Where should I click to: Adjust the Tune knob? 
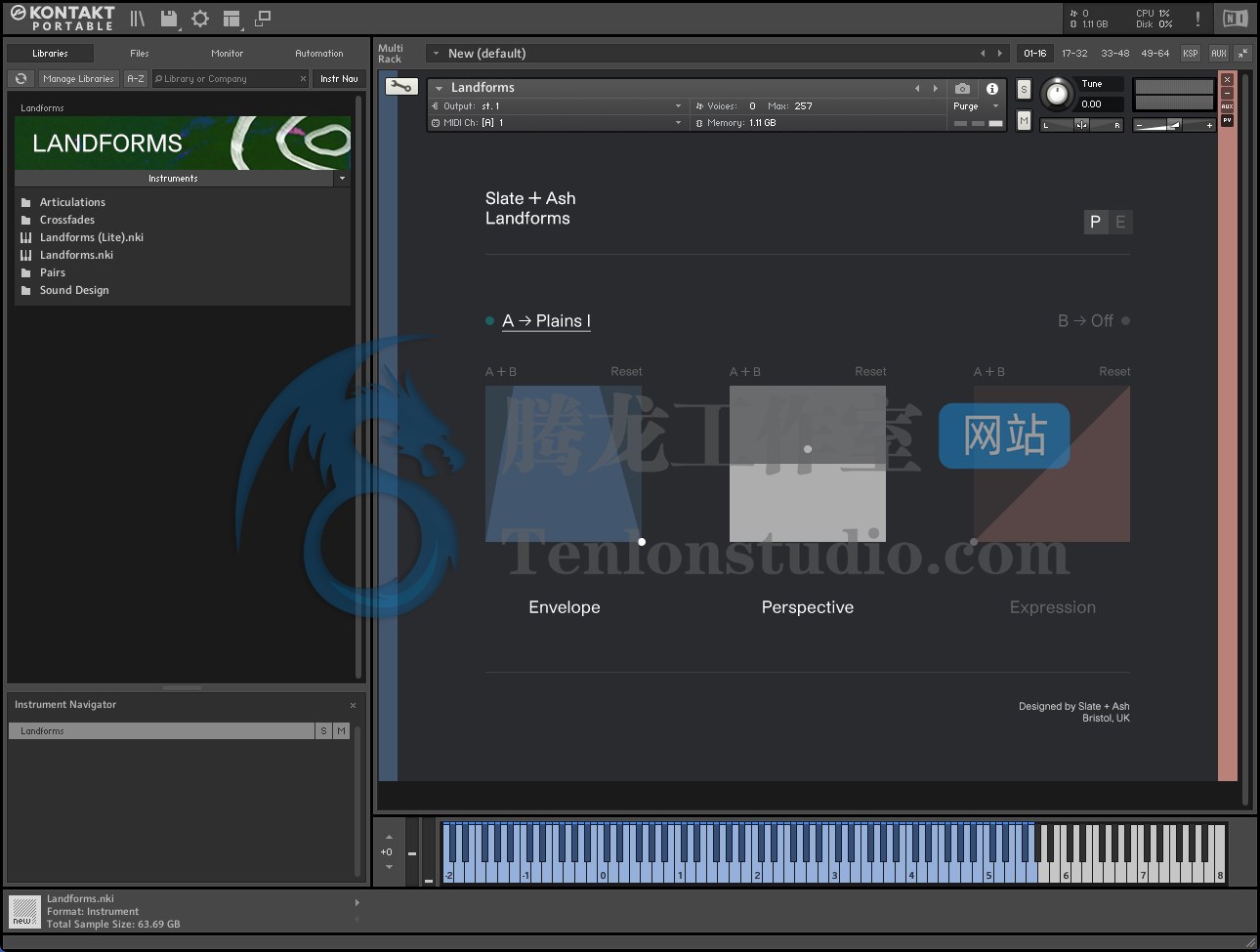tap(1057, 94)
